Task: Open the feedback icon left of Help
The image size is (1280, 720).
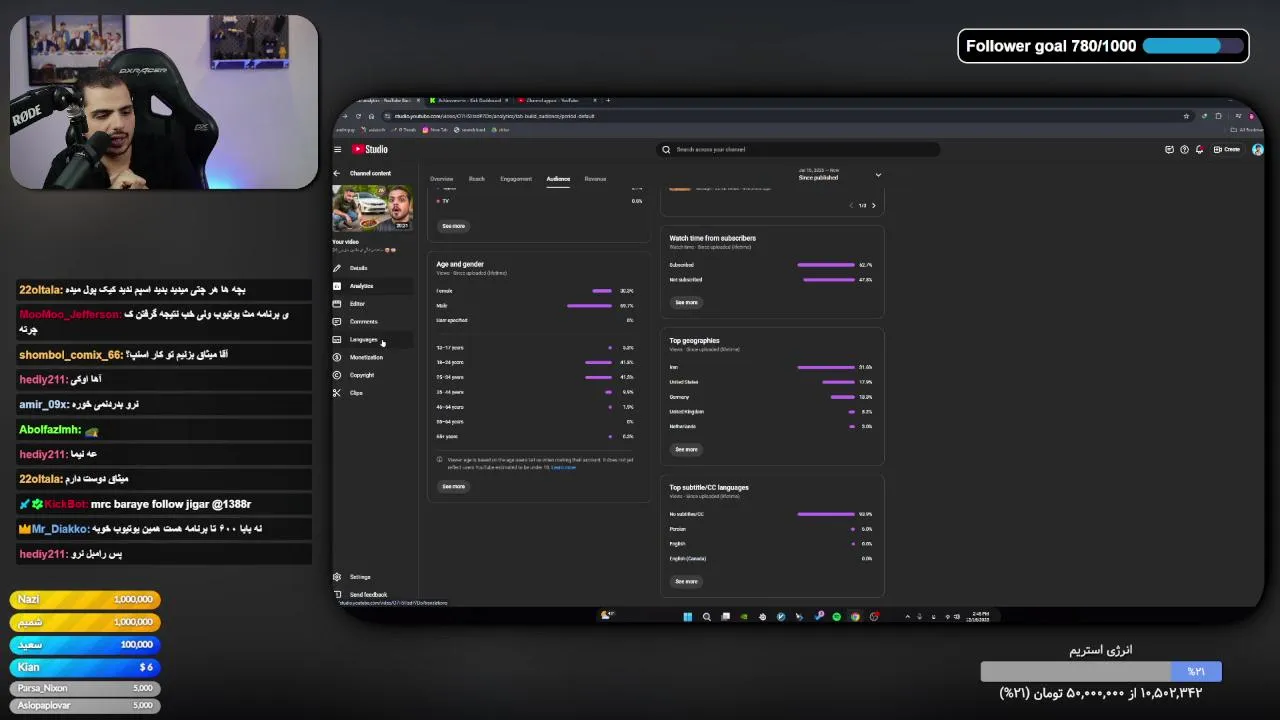Action: coord(1169,149)
